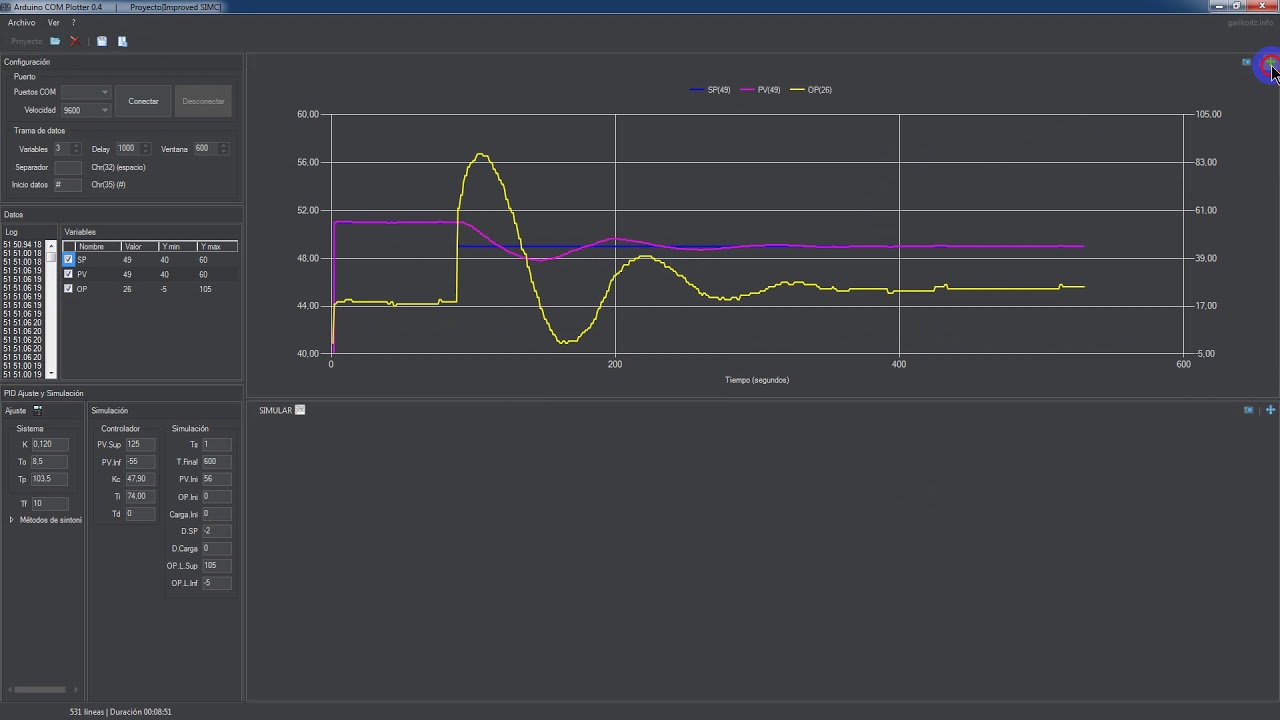Click the first log line 51 50.94 18
Image resolution: width=1280 pixels, height=720 pixels.
23,244
